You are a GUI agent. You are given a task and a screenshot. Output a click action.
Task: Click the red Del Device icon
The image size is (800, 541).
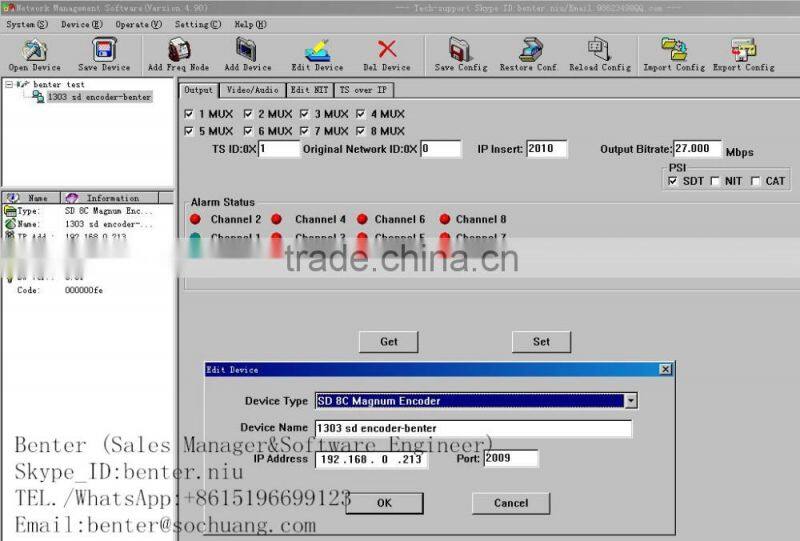pyautogui.click(x=387, y=50)
